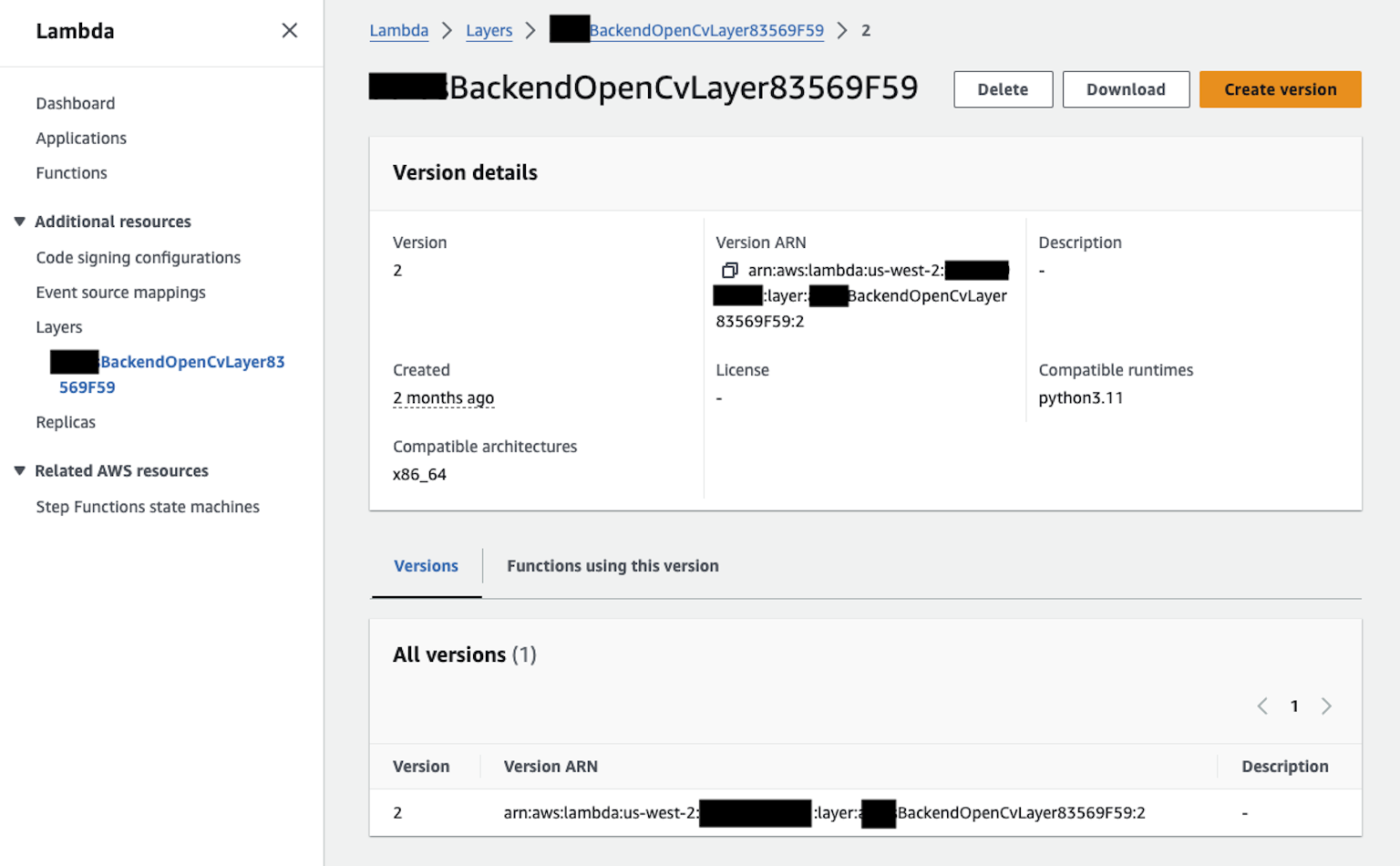Viewport: 1400px width, 866px height.
Task: Navigate to Applications in sidebar
Action: tap(81, 138)
